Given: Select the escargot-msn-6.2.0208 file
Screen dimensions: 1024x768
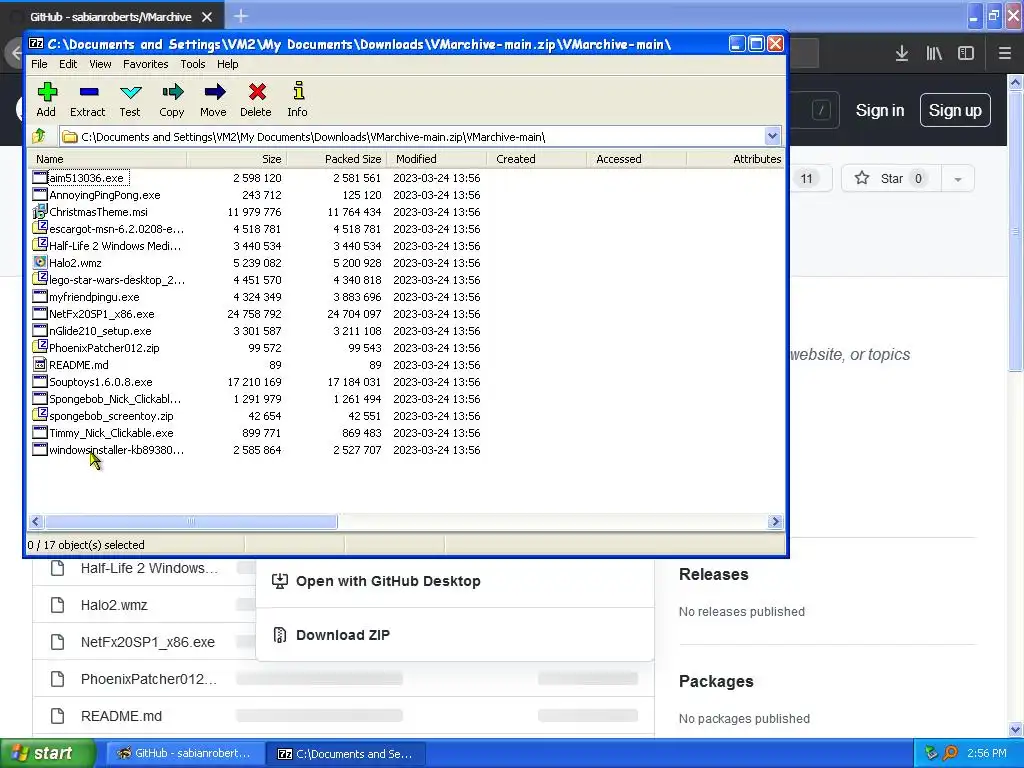Looking at the screenshot, I should tap(116, 229).
